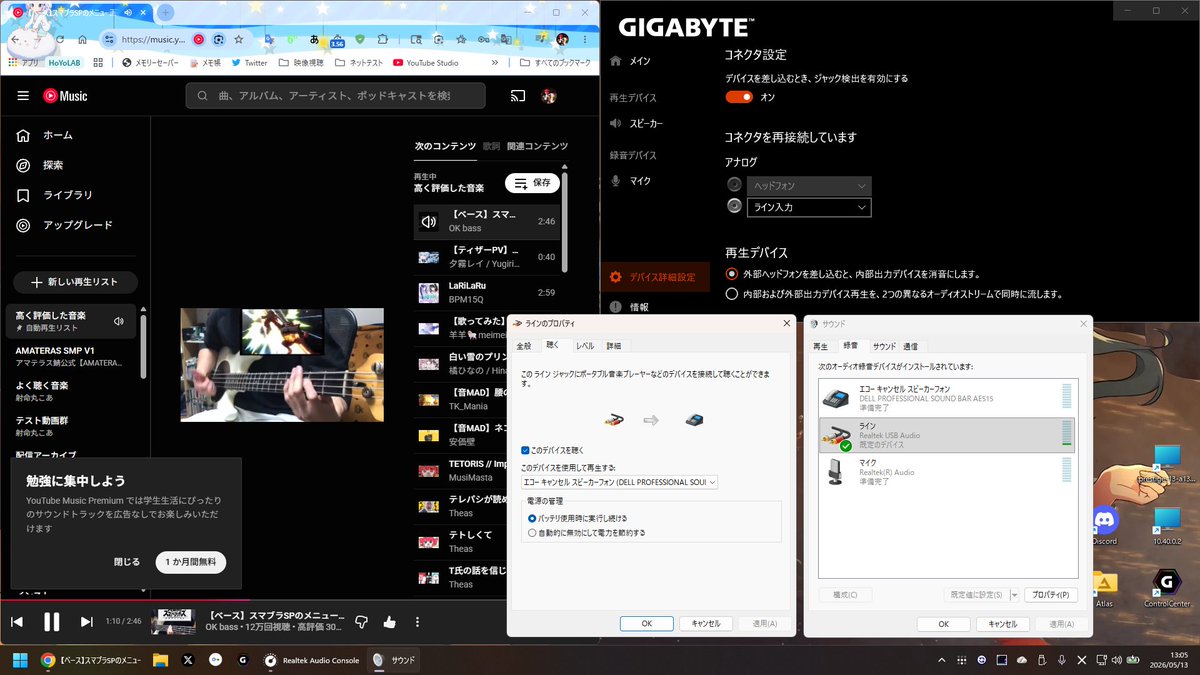This screenshot has width=1200, height=675.
Task: Open Discord desktop shortcut
Action: pos(1104,525)
